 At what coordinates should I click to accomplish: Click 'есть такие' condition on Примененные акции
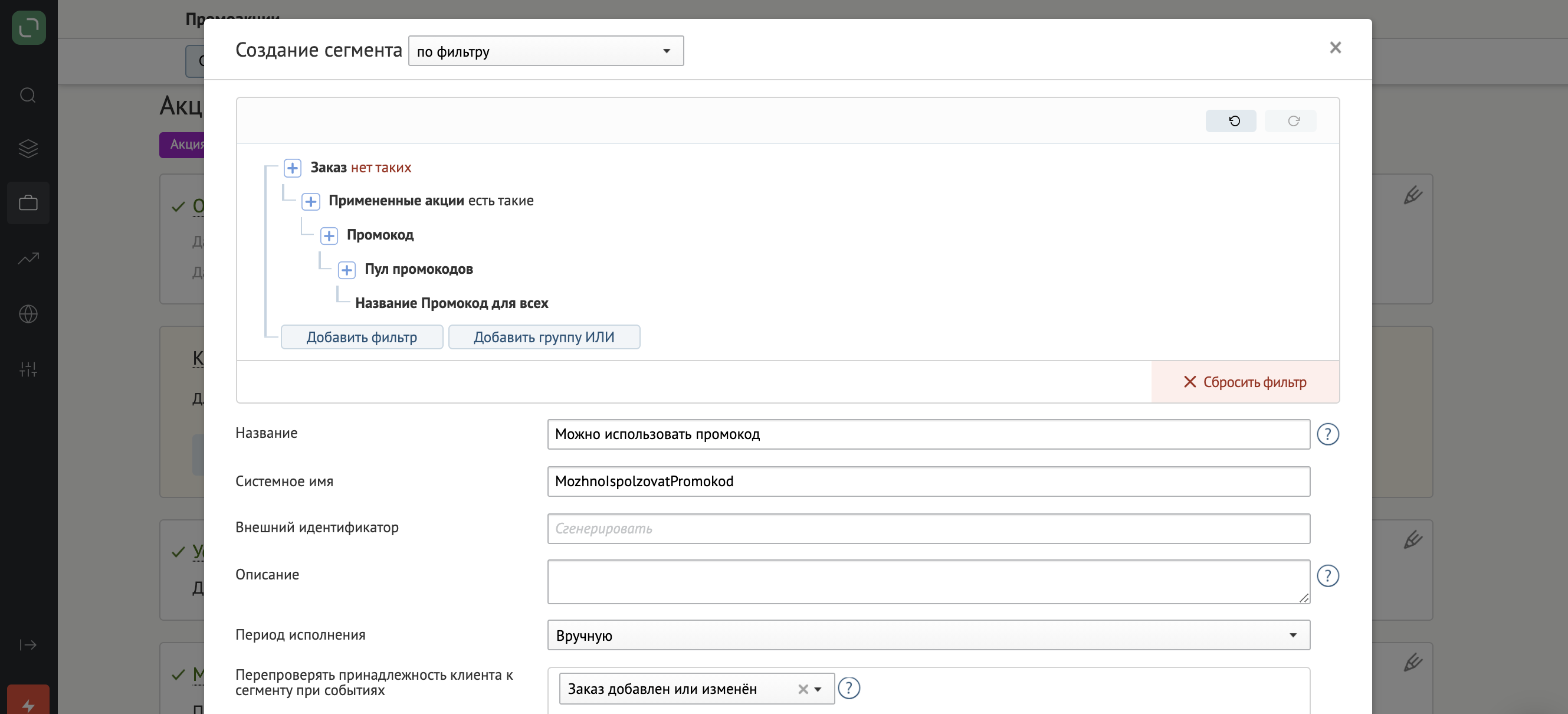coord(500,200)
